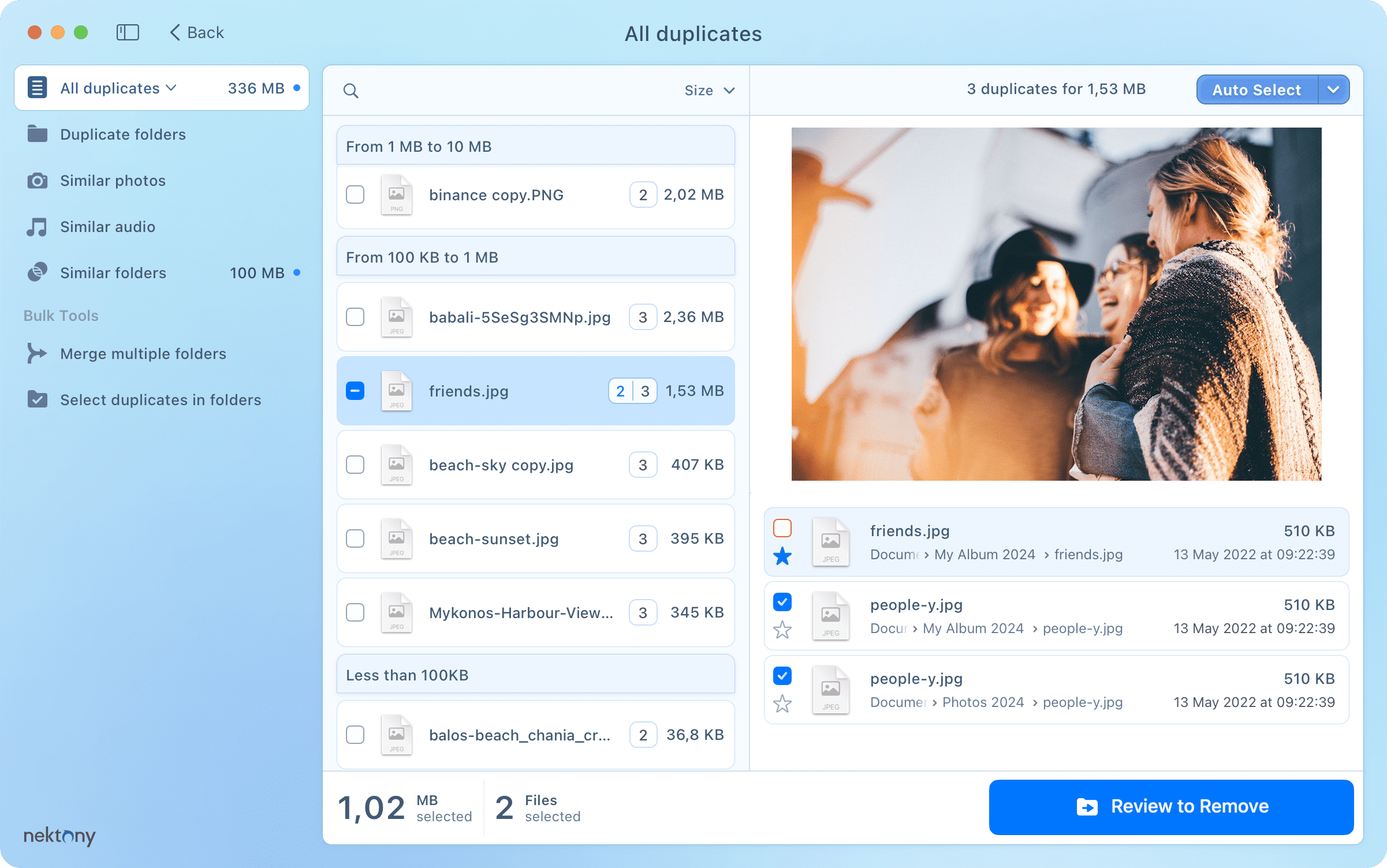The width and height of the screenshot is (1387, 868).
Task: Open Similar photos camera icon
Action: tap(38, 181)
